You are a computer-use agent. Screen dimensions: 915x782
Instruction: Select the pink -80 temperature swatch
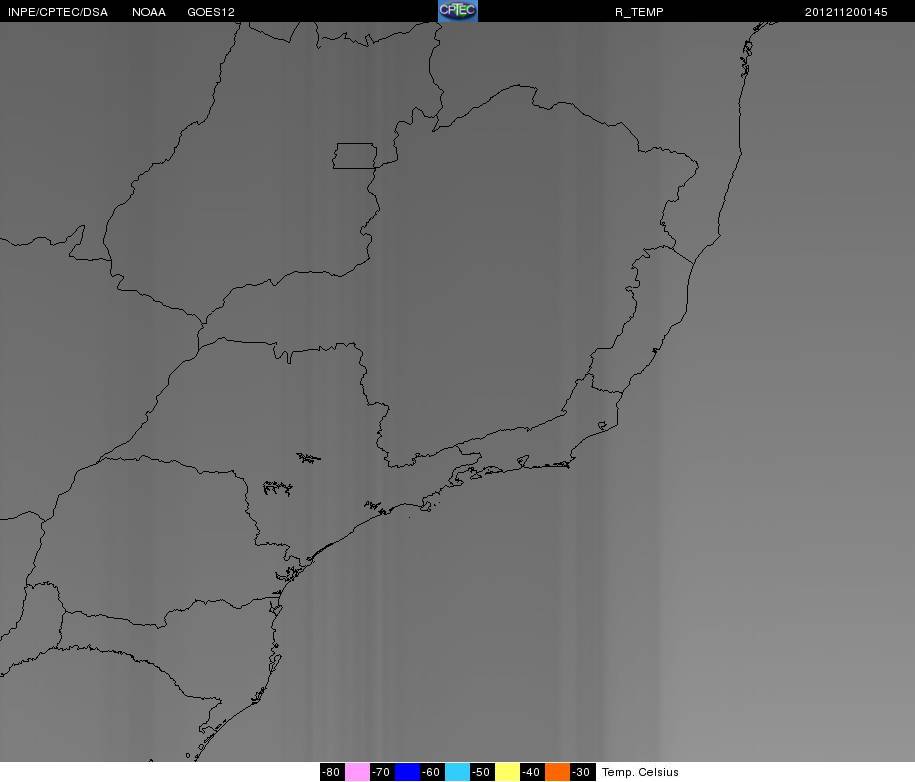[x=357, y=772]
